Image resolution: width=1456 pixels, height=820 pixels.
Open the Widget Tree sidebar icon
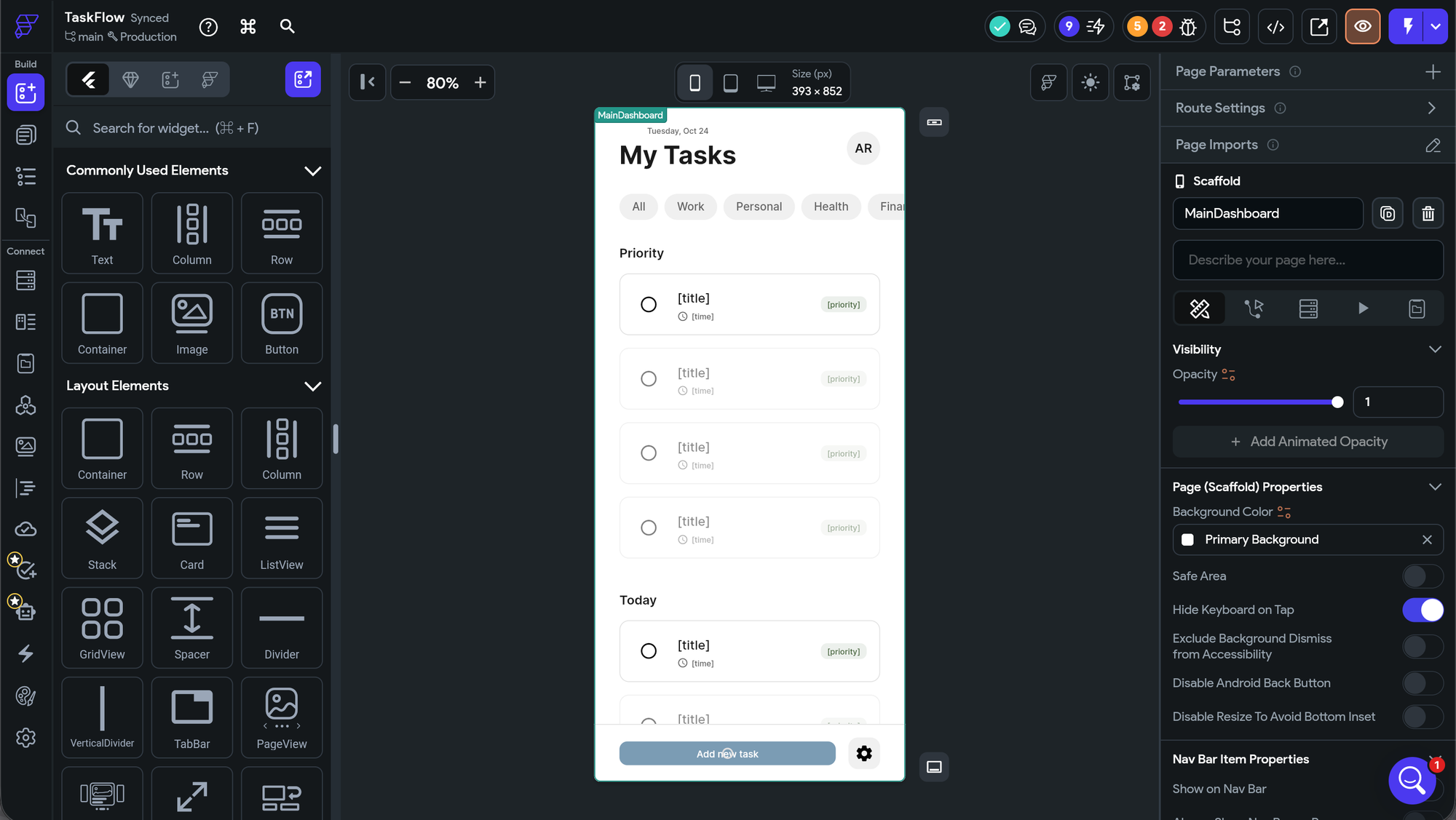25,176
